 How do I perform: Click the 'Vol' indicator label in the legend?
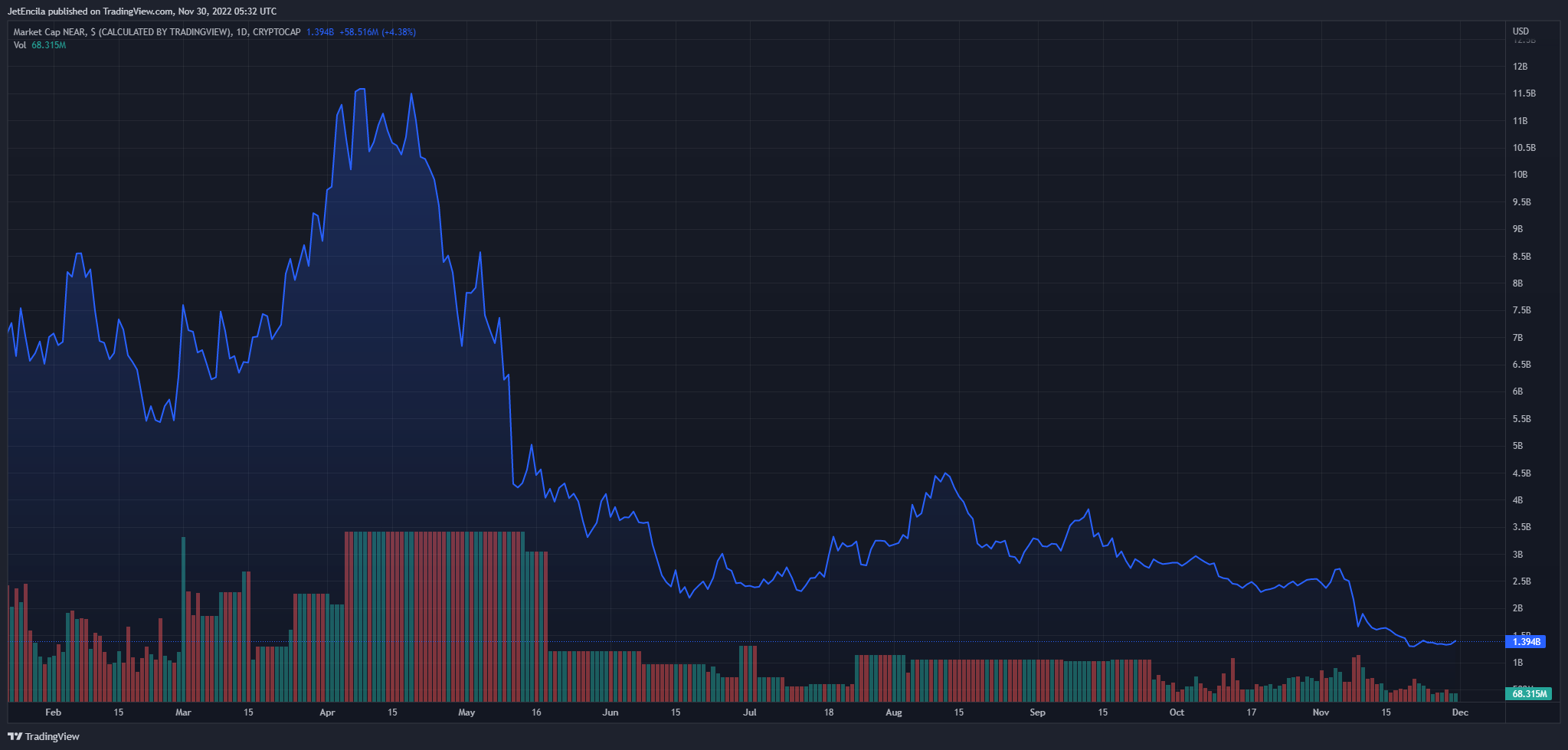pos(20,45)
